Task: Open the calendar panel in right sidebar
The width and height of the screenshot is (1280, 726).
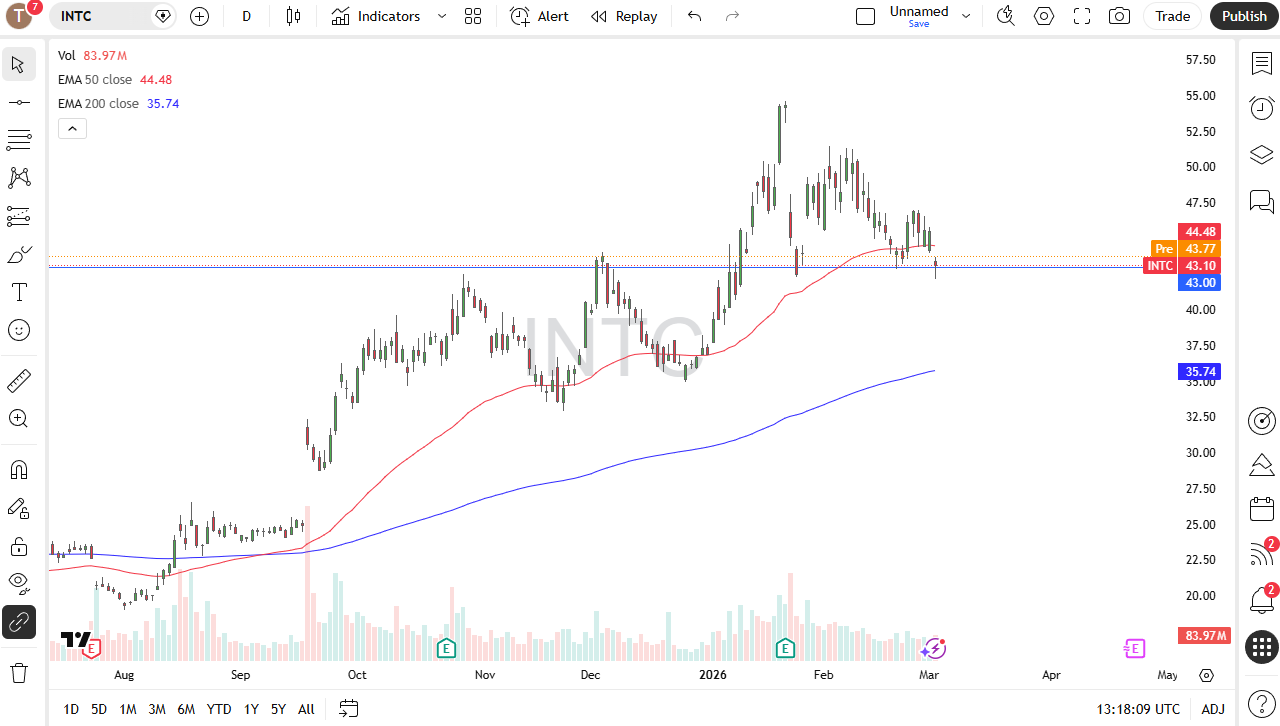Action: (1262, 509)
